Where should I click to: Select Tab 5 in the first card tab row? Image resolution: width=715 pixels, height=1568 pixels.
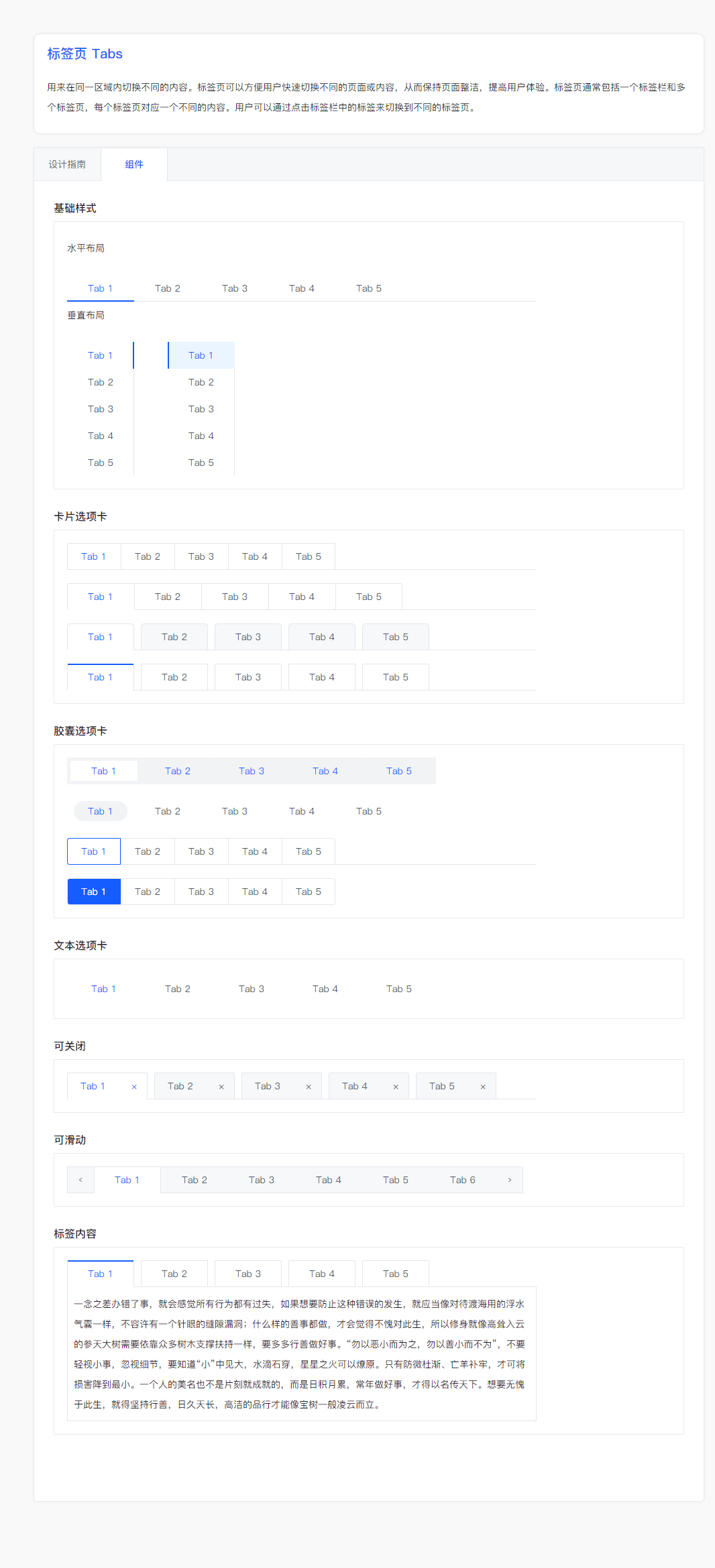point(309,556)
